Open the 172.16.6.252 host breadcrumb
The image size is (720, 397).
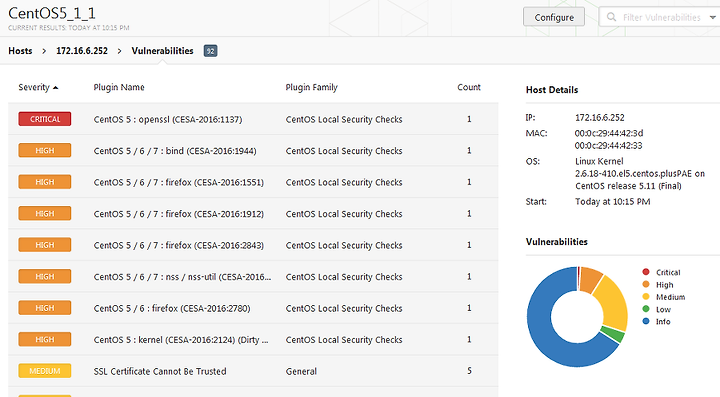(82, 51)
